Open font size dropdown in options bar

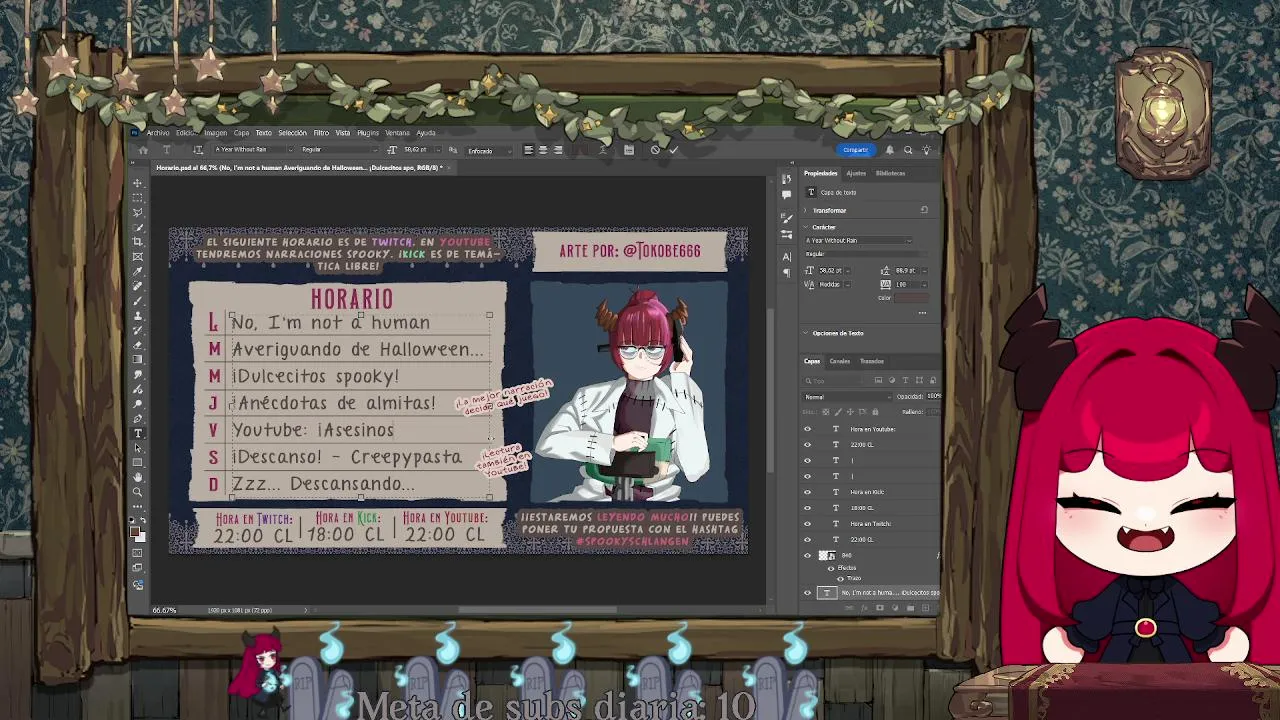tap(438, 150)
